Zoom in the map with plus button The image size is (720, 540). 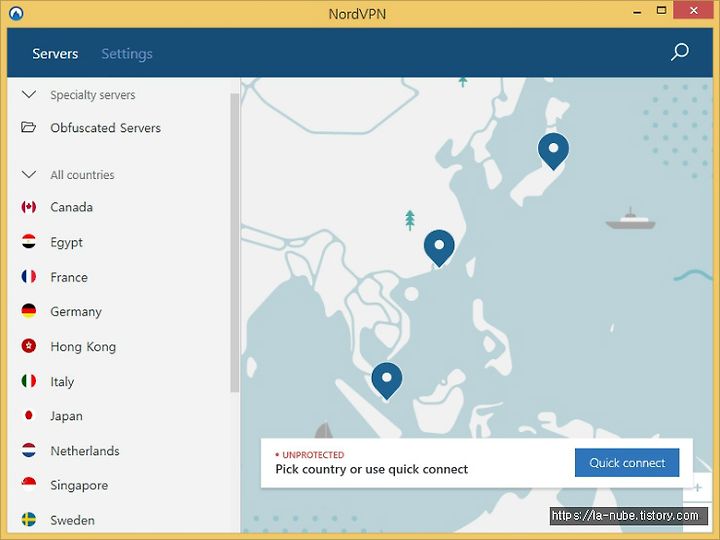pyautogui.click(x=698, y=487)
